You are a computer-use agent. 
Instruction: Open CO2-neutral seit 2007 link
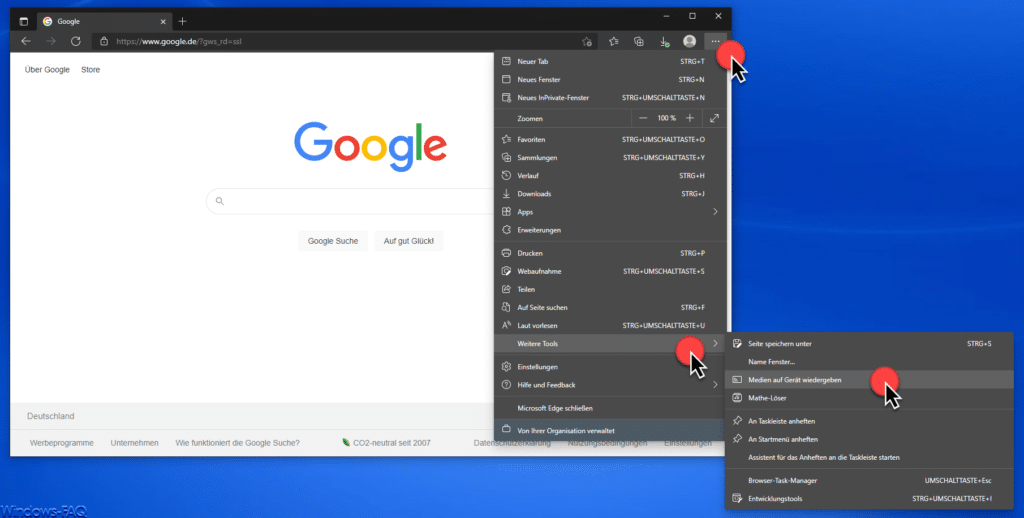click(386, 443)
